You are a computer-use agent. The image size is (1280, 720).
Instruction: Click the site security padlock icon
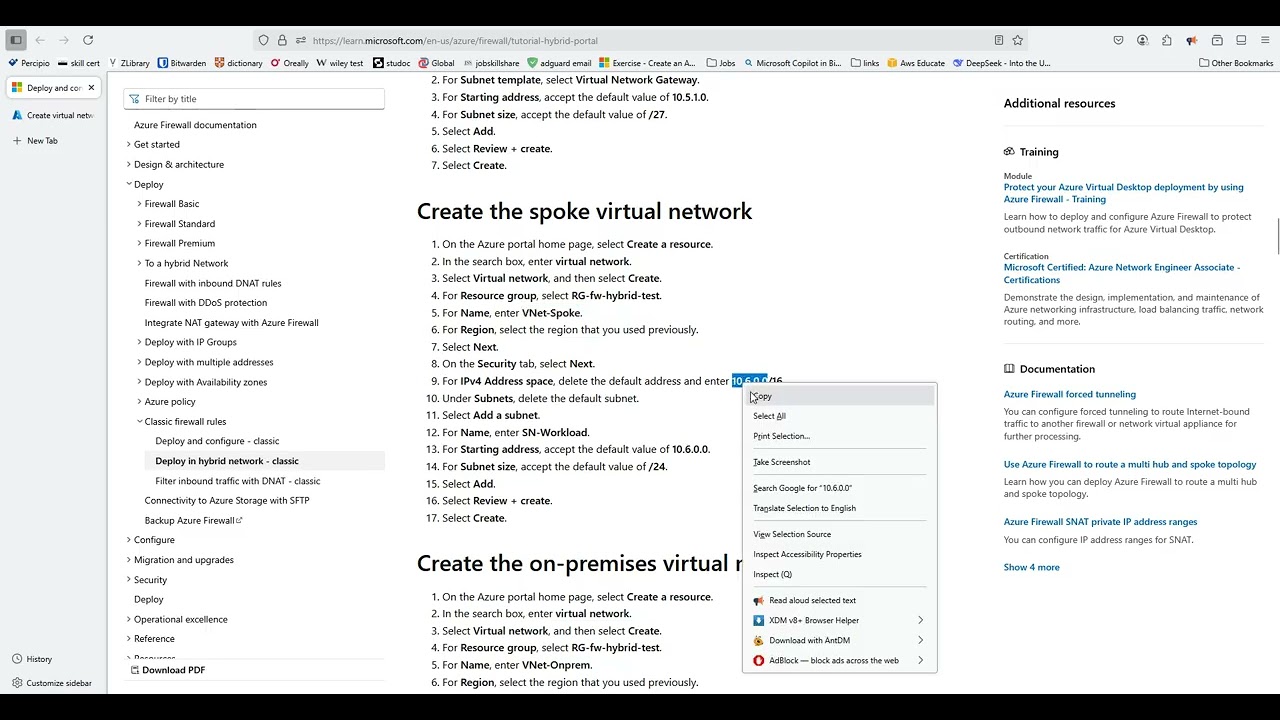point(282,41)
